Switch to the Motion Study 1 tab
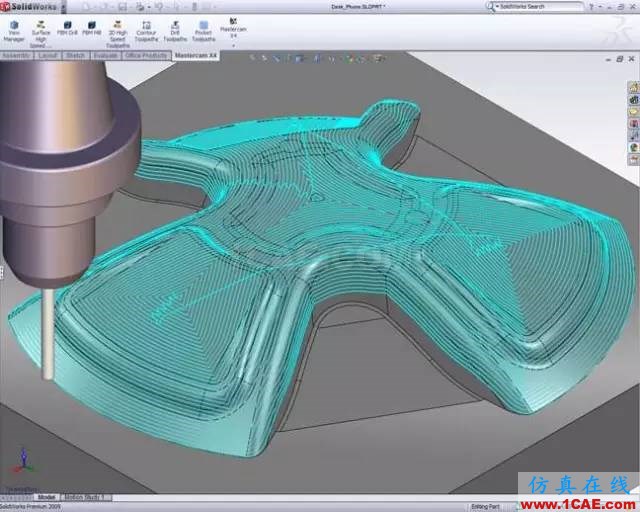Screen dimensions: 640x512 (x=87, y=497)
